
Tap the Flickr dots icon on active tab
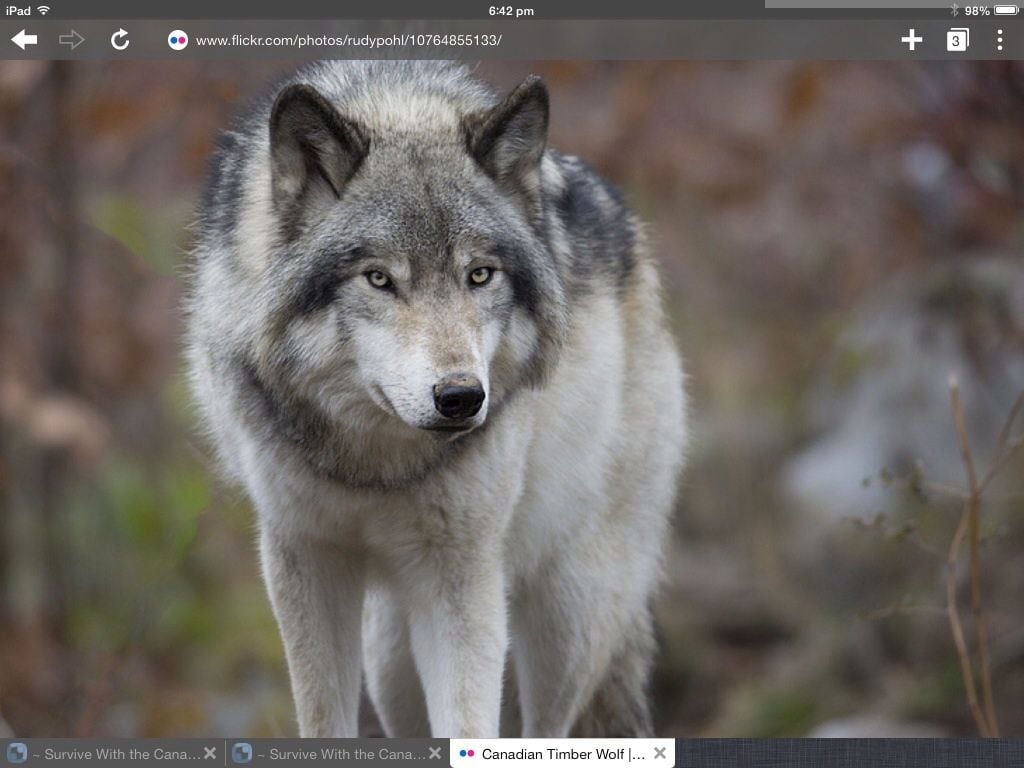point(467,754)
